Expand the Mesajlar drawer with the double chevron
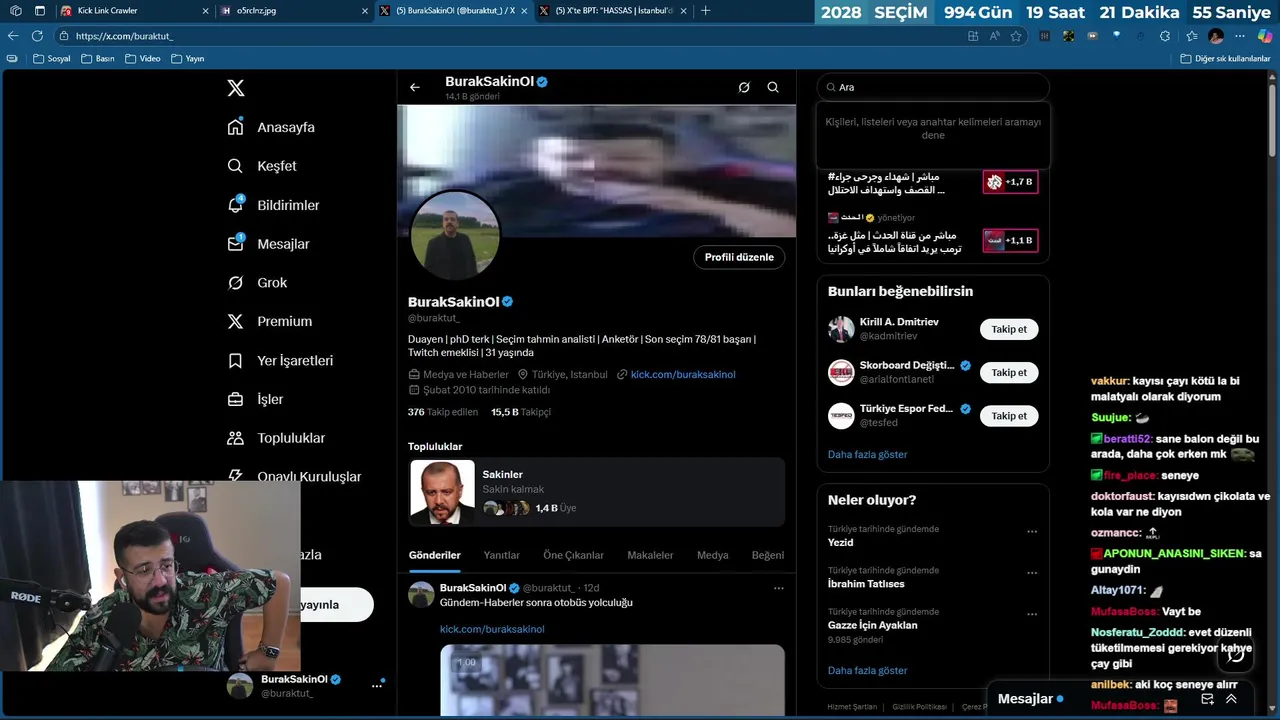Screen dimensions: 1280x720 click(x=1232, y=699)
